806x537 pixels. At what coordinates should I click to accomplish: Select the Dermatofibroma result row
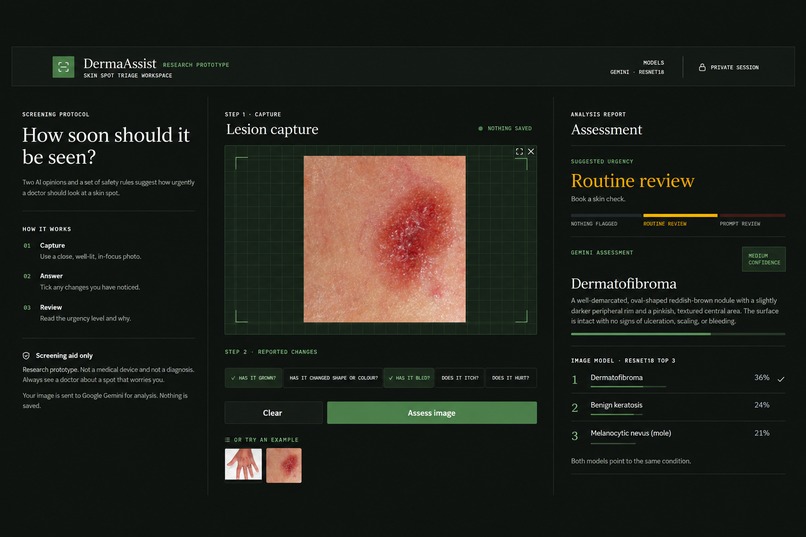click(x=678, y=379)
